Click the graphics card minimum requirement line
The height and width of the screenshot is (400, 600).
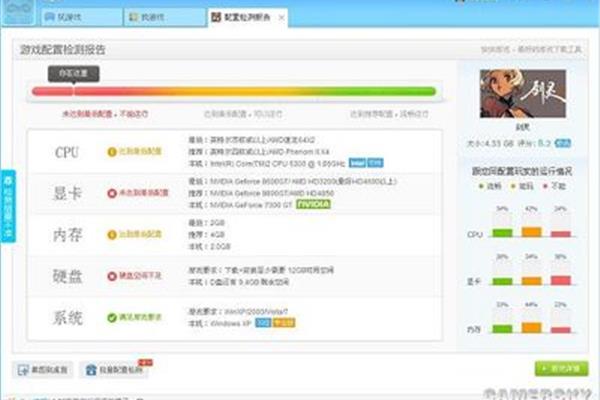coord(293,181)
